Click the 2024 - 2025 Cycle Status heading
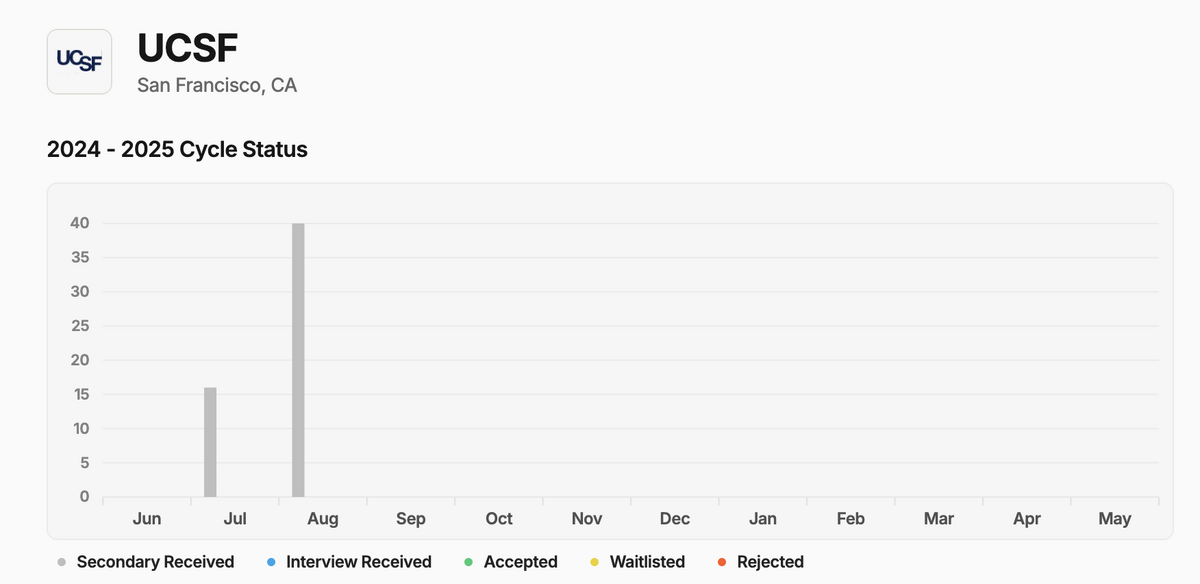Screen dimensions: 1200x584 [177, 150]
